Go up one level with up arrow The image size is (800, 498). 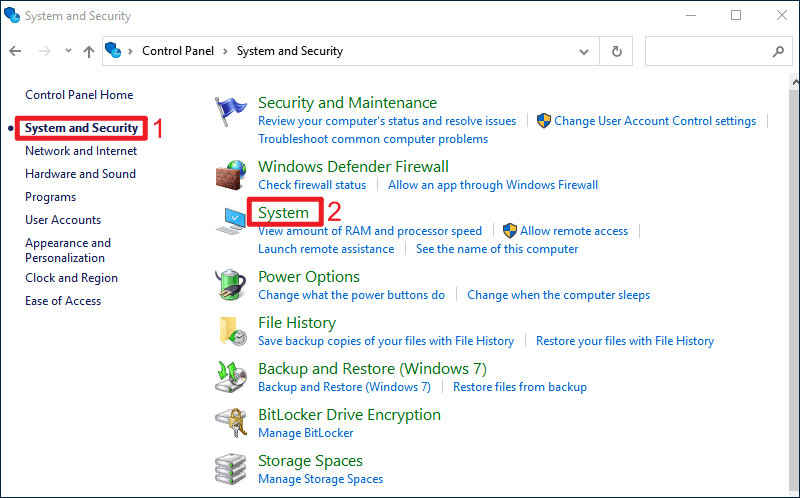coord(89,52)
